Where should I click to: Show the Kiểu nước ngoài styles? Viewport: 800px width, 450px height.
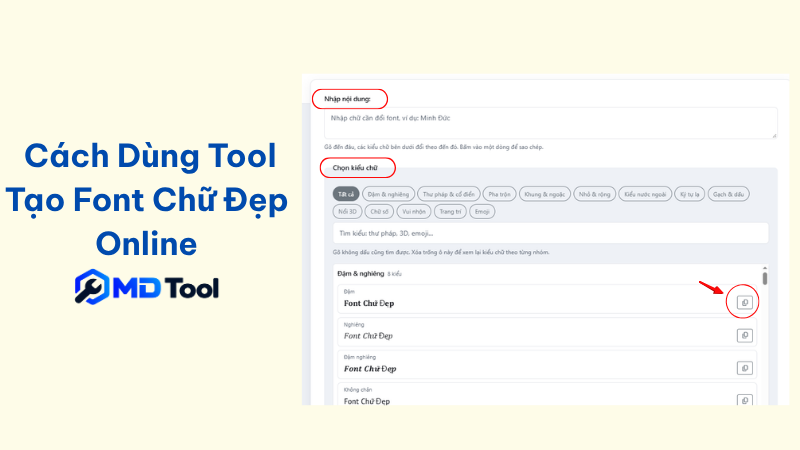[x=645, y=194]
